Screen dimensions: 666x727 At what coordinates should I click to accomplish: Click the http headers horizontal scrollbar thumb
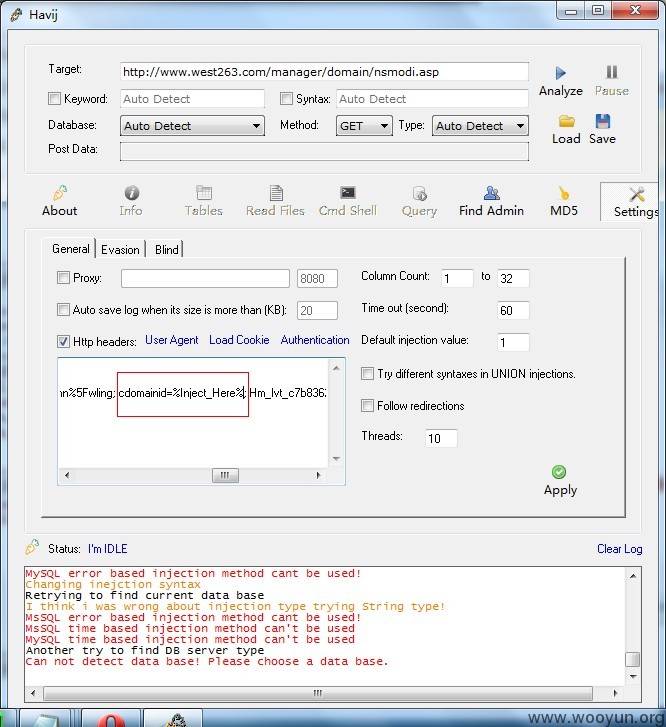pyautogui.click(x=225, y=475)
